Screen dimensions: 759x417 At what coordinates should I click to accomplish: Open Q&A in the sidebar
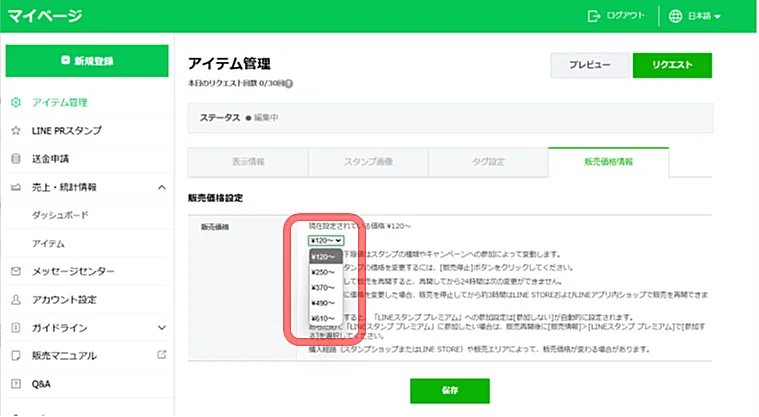click(x=41, y=384)
